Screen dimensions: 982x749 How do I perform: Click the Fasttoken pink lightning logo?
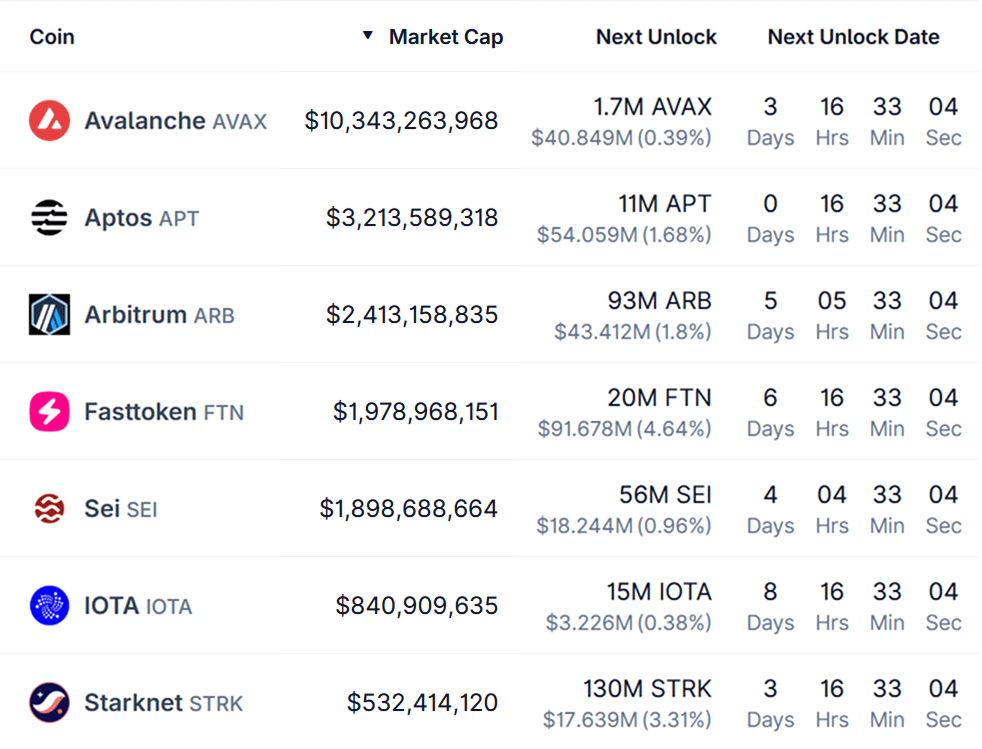click(49, 411)
